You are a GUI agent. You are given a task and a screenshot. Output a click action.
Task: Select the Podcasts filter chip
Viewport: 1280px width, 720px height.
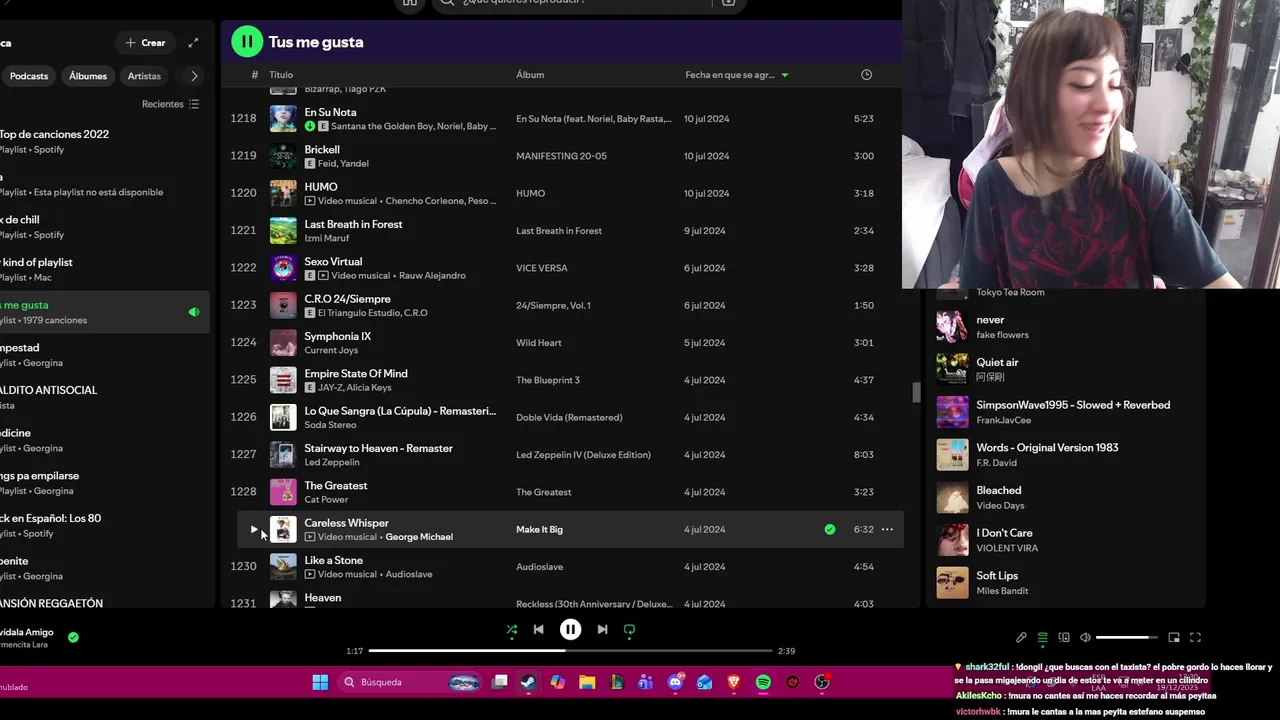(x=29, y=76)
